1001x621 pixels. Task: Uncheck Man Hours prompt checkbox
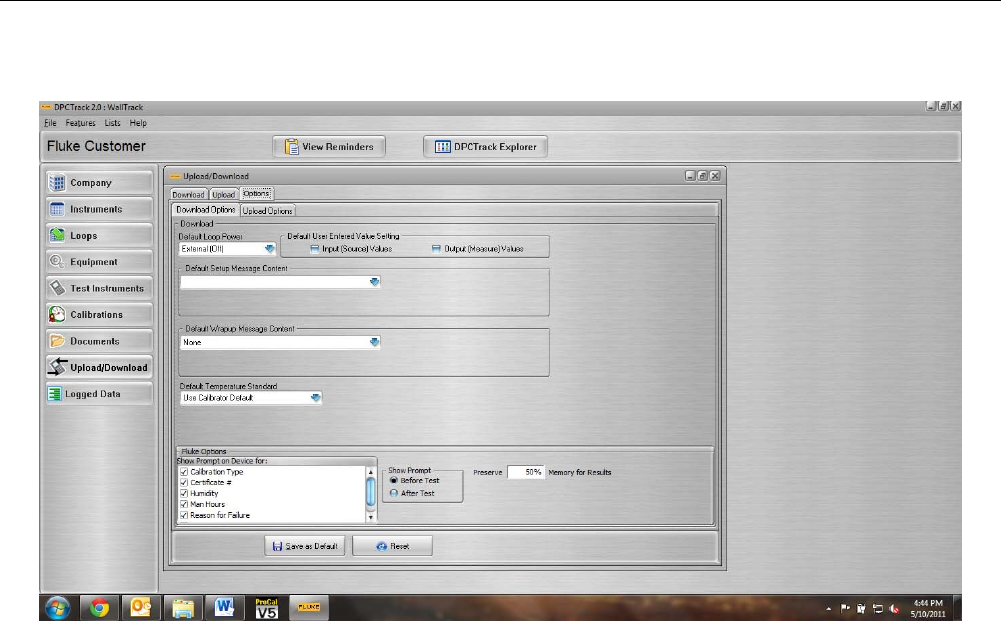point(184,504)
